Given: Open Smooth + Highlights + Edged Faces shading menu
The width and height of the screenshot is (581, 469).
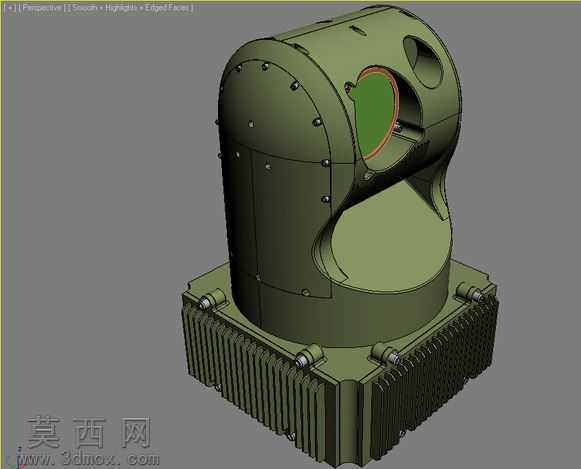Looking at the screenshot, I should [130, 8].
